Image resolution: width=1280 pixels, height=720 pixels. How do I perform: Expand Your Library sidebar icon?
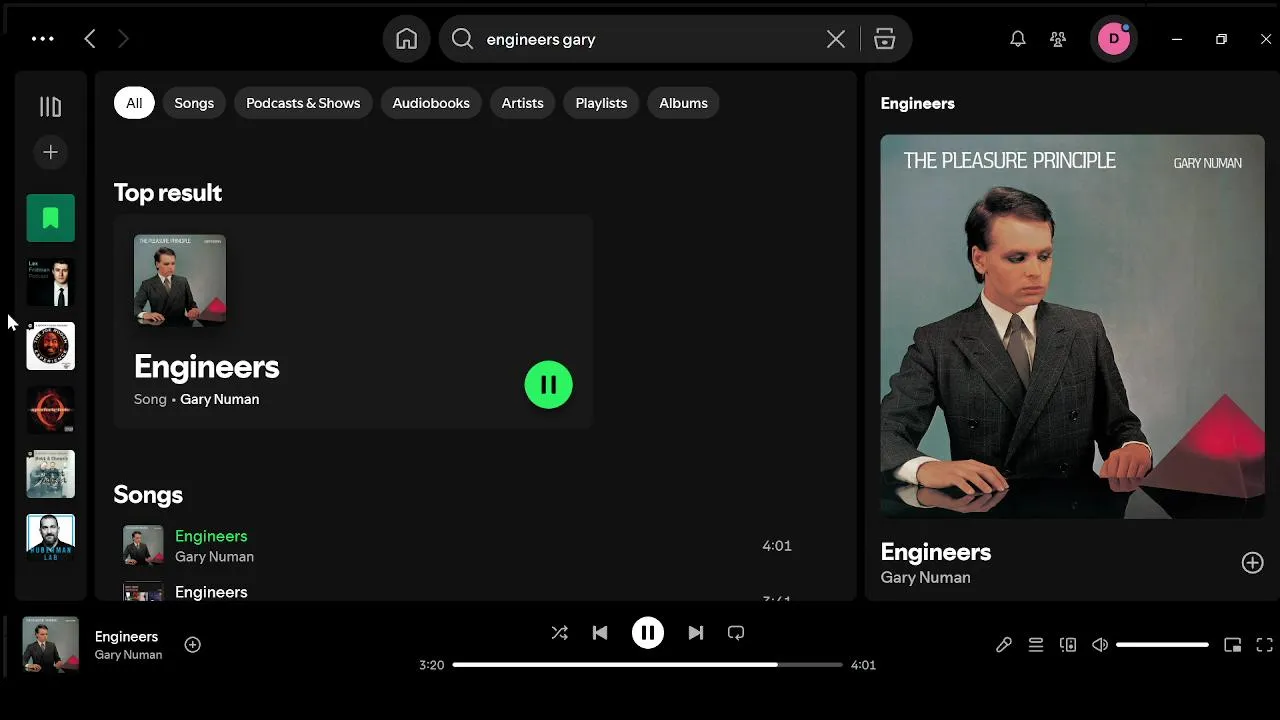(50, 107)
